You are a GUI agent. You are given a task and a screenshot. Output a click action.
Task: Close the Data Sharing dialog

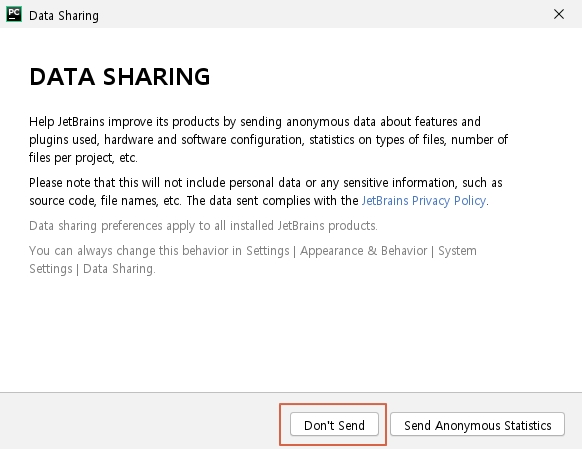click(559, 14)
